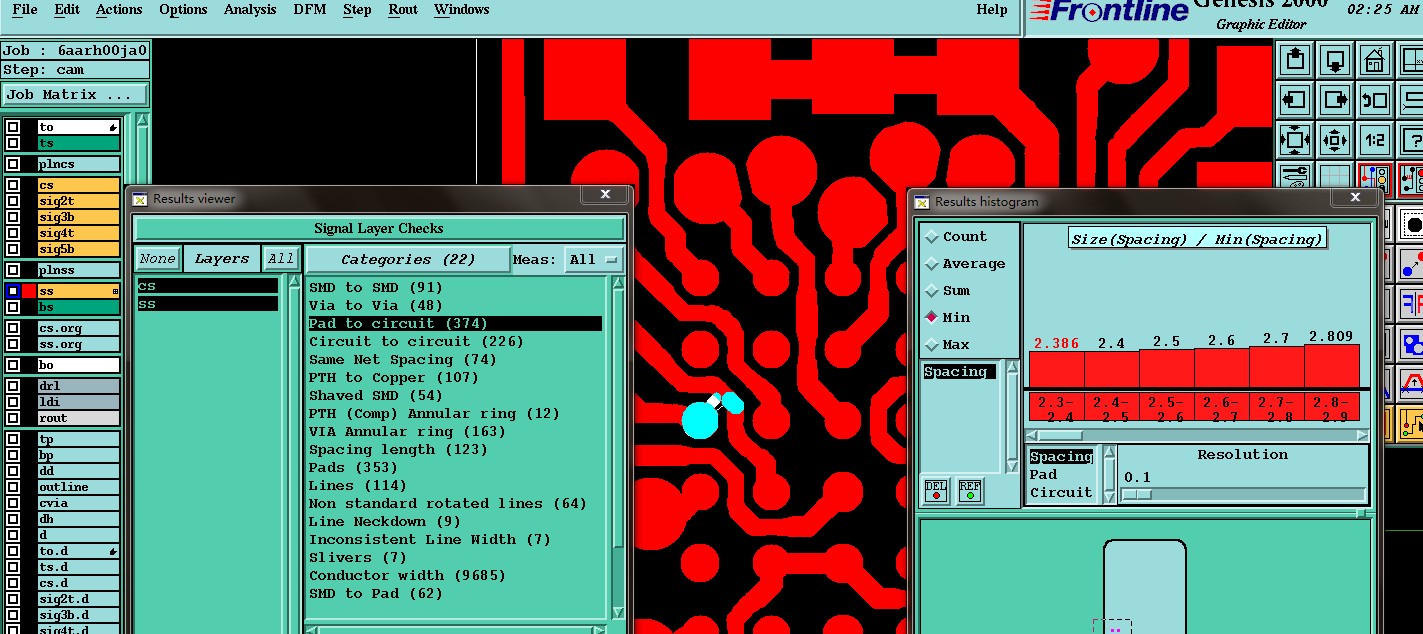Toggle the 'bs' layer display box
The width and height of the screenshot is (1423, 634).
[13, 307]
